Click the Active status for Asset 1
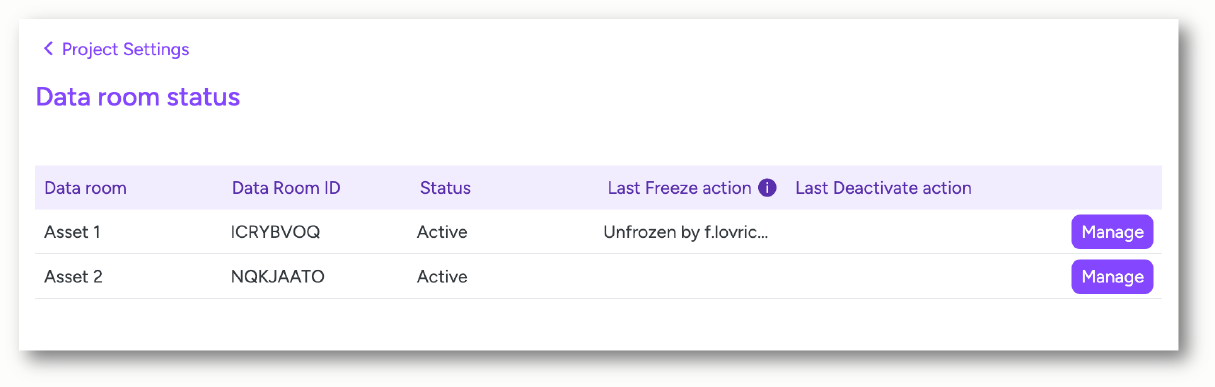Image resolution: width=1215 pixels, height=387 pixels. click(x=442, y=232)
